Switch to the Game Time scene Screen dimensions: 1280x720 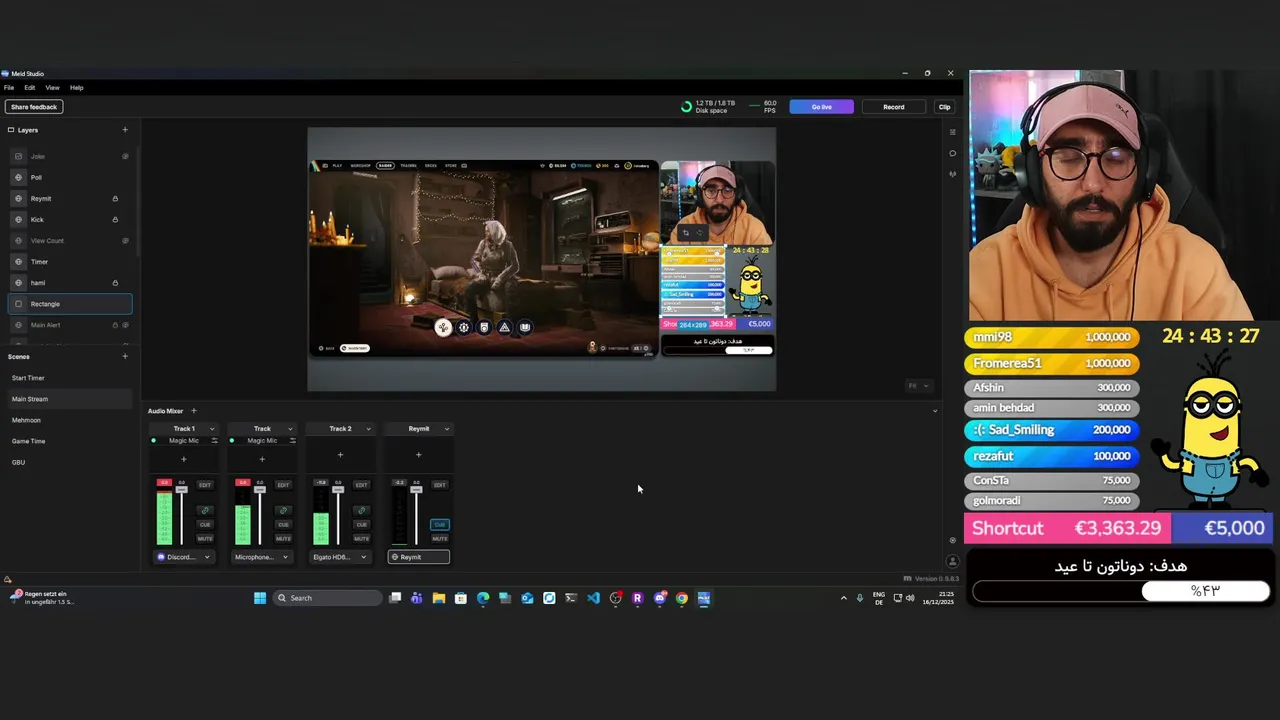tap(28, 441)
